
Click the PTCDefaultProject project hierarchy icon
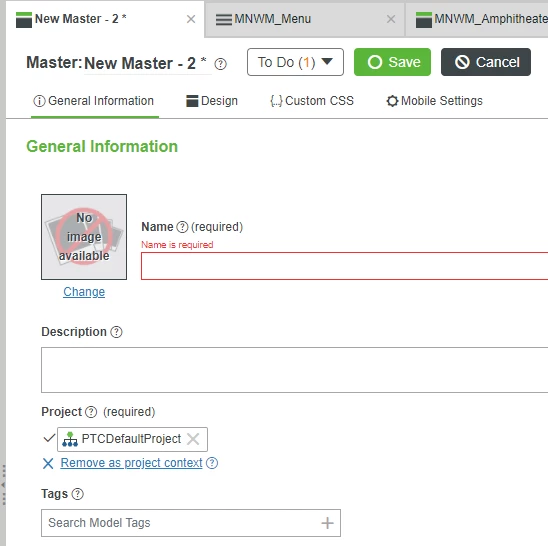(x=70, y=439)
